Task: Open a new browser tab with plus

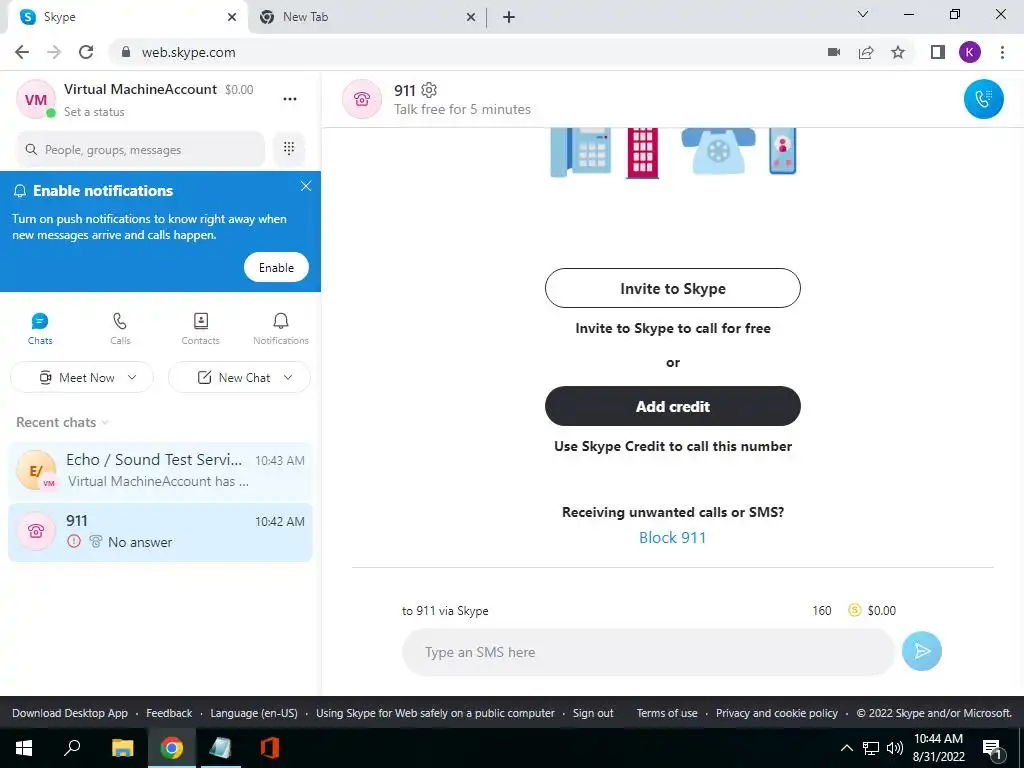Action: (x=509, y=17)
